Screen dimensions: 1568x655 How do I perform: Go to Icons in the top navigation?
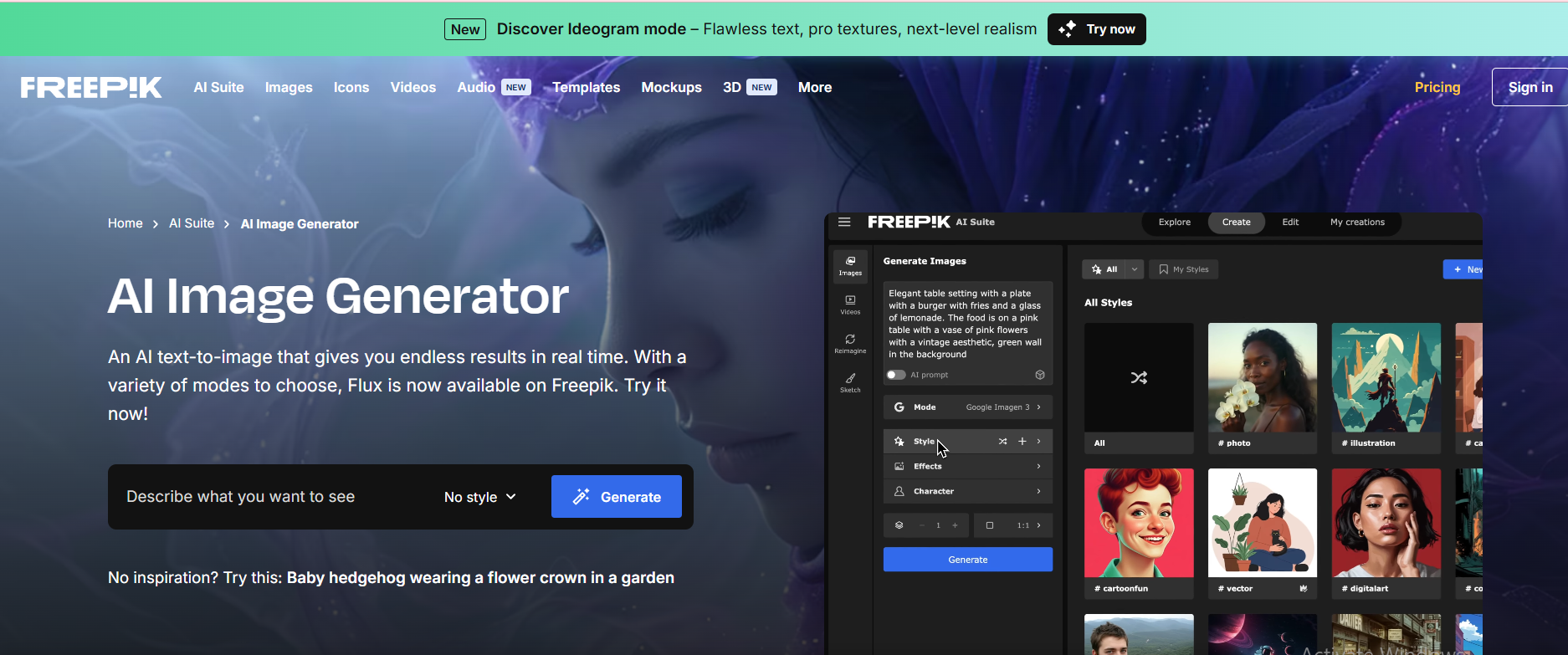[x=351, y=87]
